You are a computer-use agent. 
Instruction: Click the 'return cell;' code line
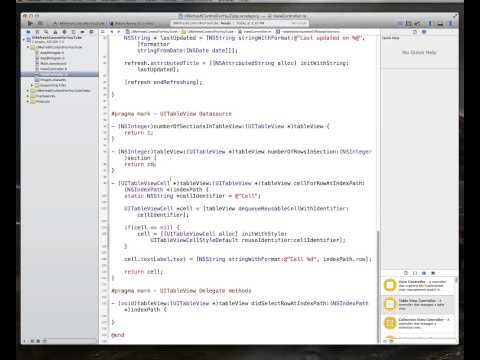143,272
